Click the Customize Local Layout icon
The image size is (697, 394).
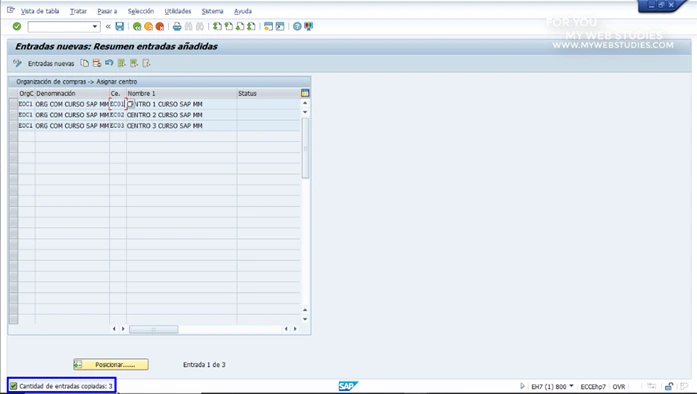coord(308,27)
